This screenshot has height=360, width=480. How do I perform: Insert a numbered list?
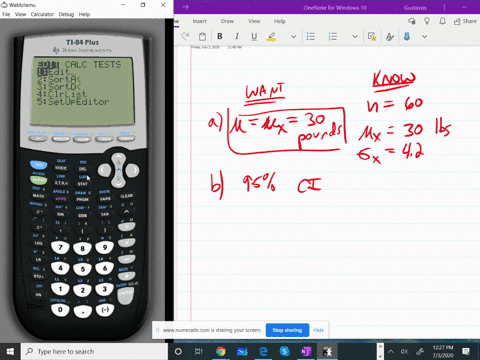click(333, 36)
